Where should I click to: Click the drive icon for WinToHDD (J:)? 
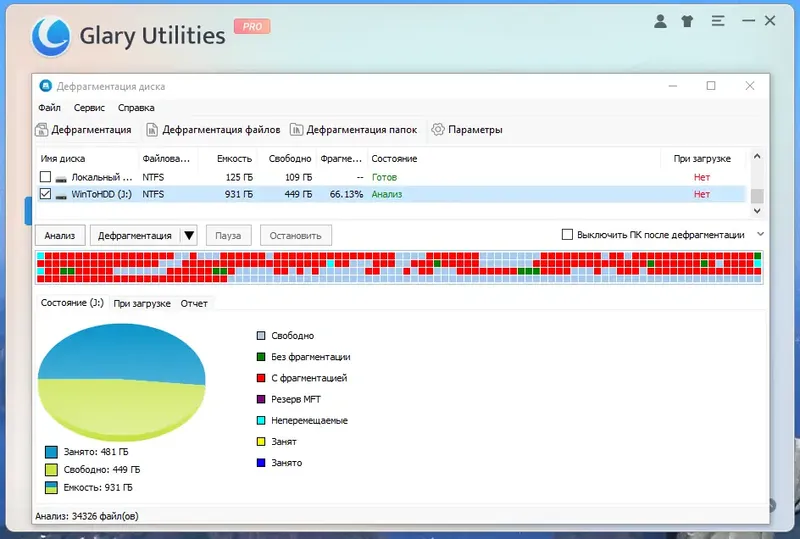click(61, 195)
